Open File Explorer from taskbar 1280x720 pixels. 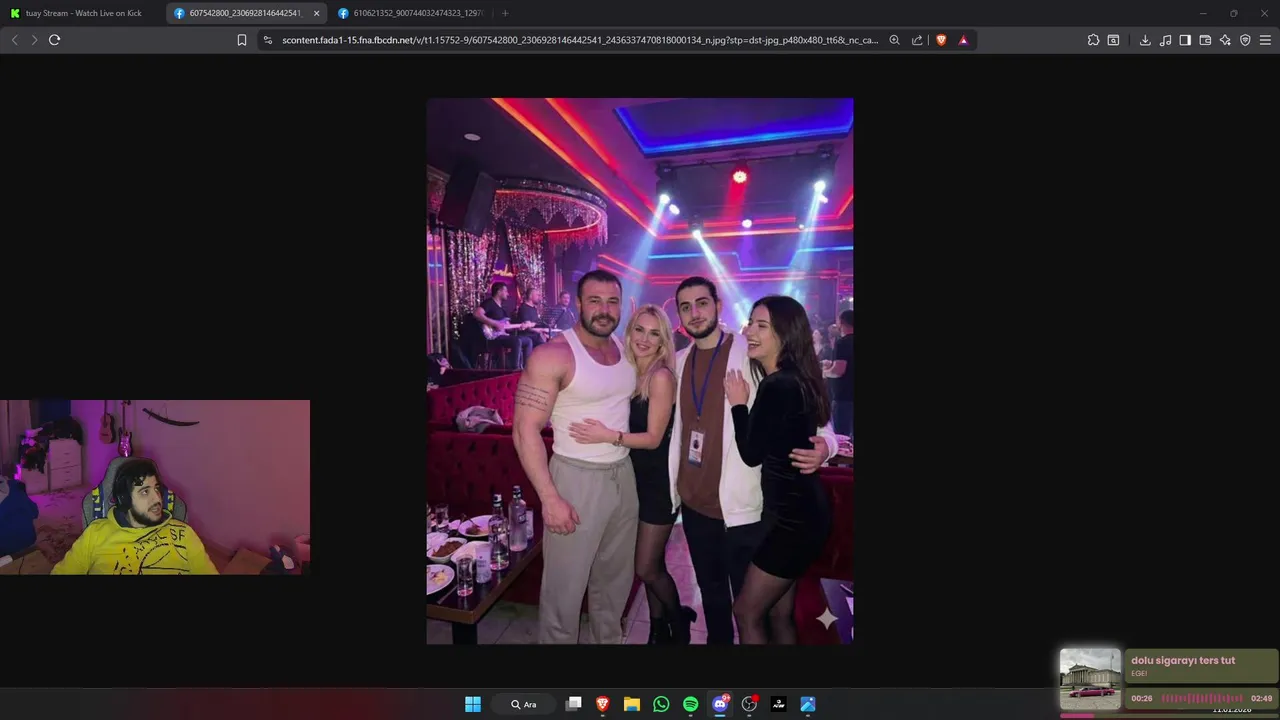tap(632, 704)
